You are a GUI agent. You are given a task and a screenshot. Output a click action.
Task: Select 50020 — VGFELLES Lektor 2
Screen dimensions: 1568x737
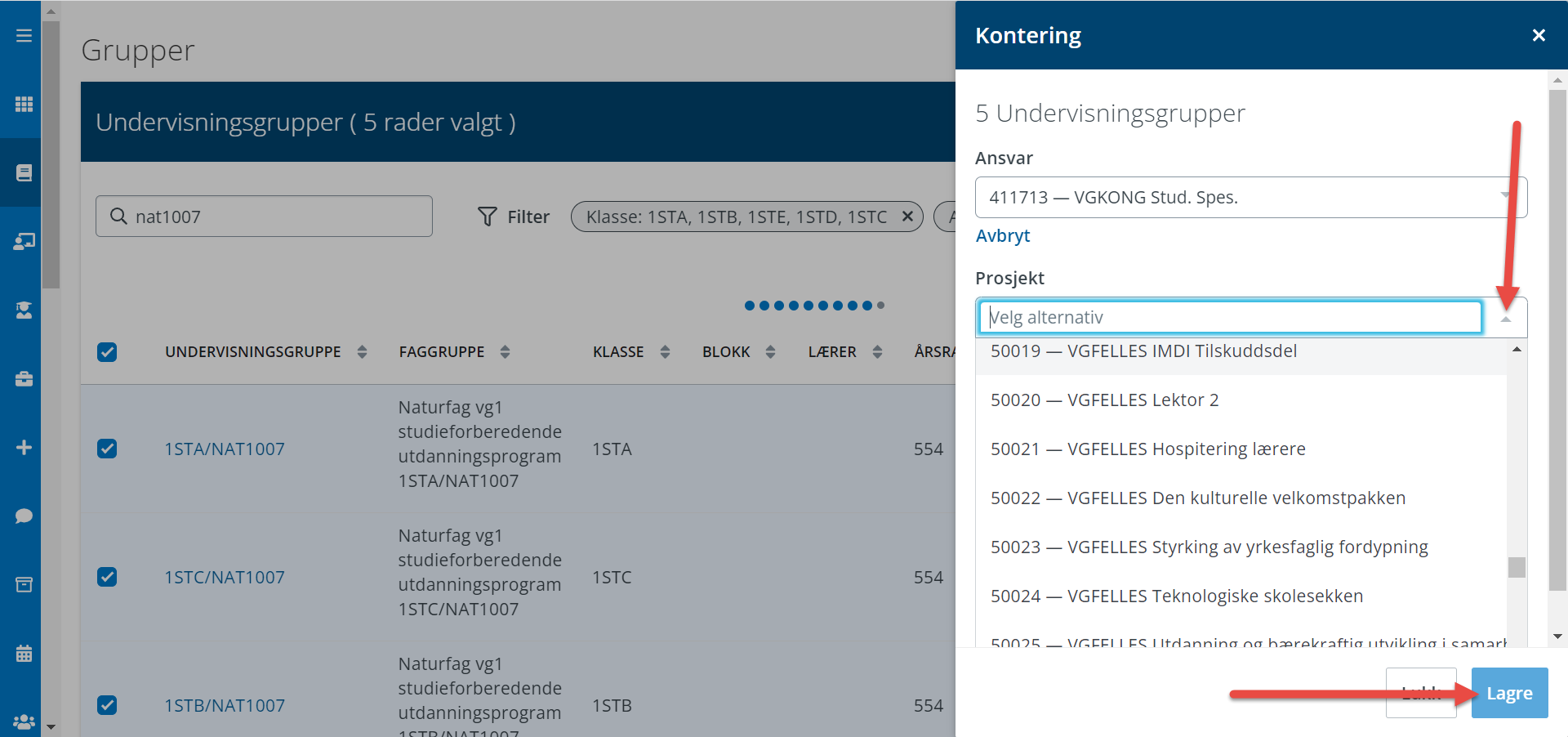pyautogui.click(x=1241, y=400)
